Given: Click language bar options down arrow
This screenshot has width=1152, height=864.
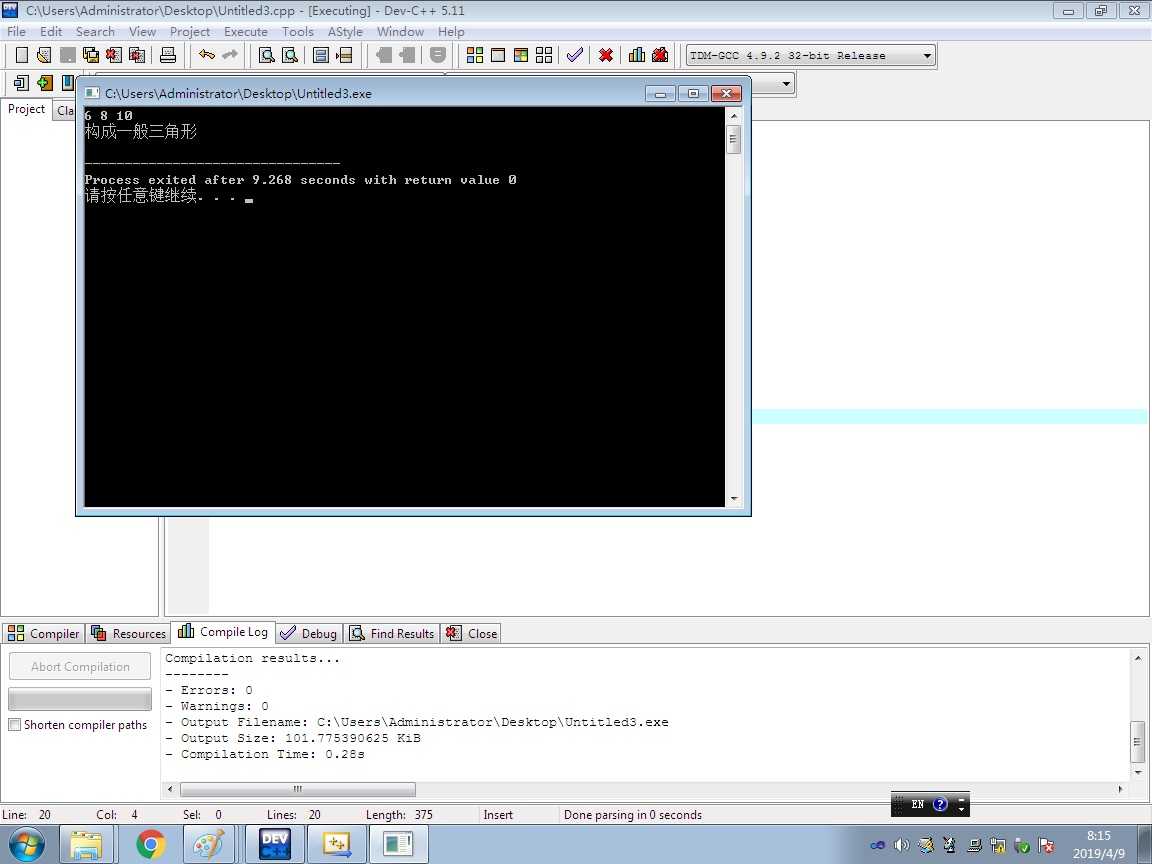Looking at the screenshot, I should click(x=961, y=808).
